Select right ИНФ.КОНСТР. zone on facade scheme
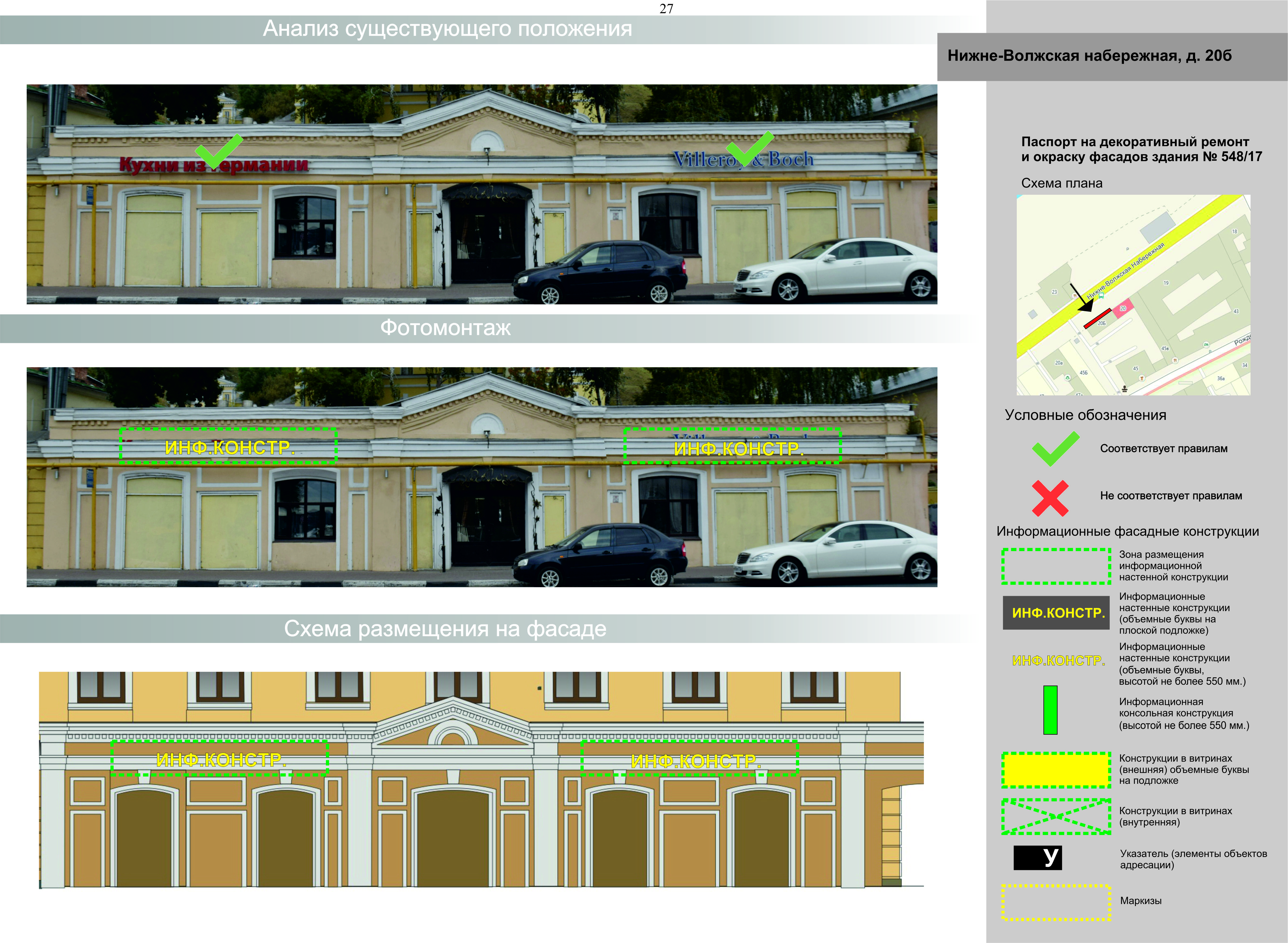 (689, 758)
